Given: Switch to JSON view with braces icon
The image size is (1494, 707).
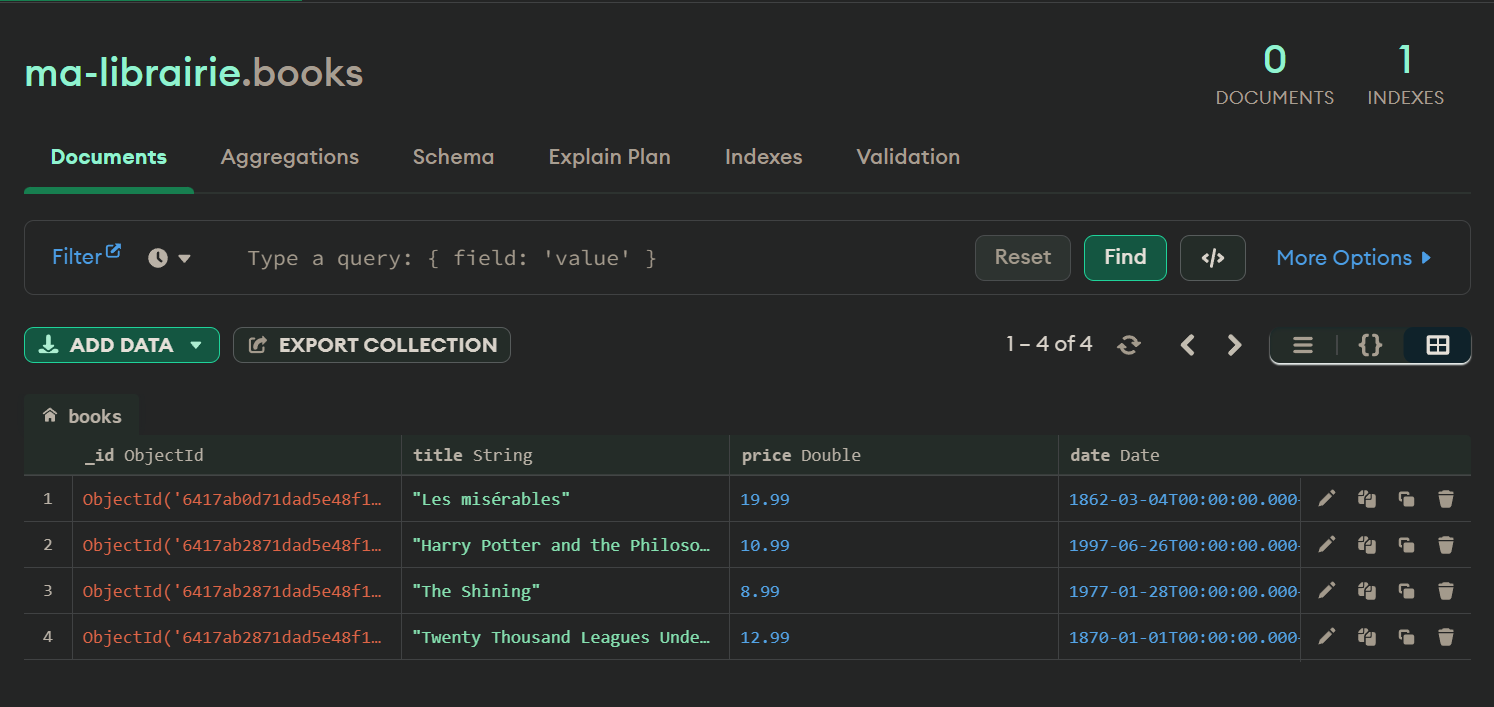Looking at the screenshot, I should [1370, 345].
